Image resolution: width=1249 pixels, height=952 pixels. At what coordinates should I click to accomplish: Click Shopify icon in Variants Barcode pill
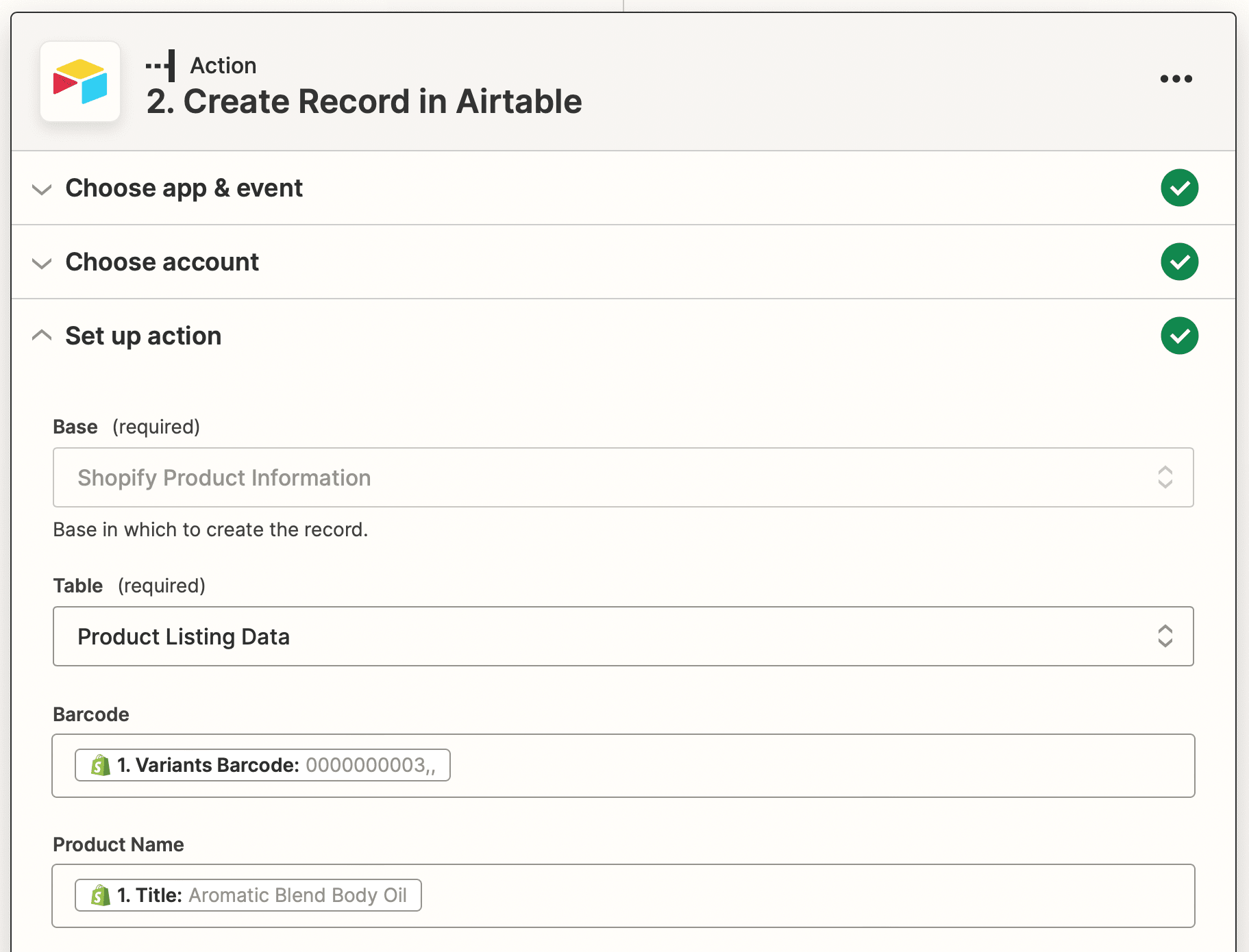[101, 765]
